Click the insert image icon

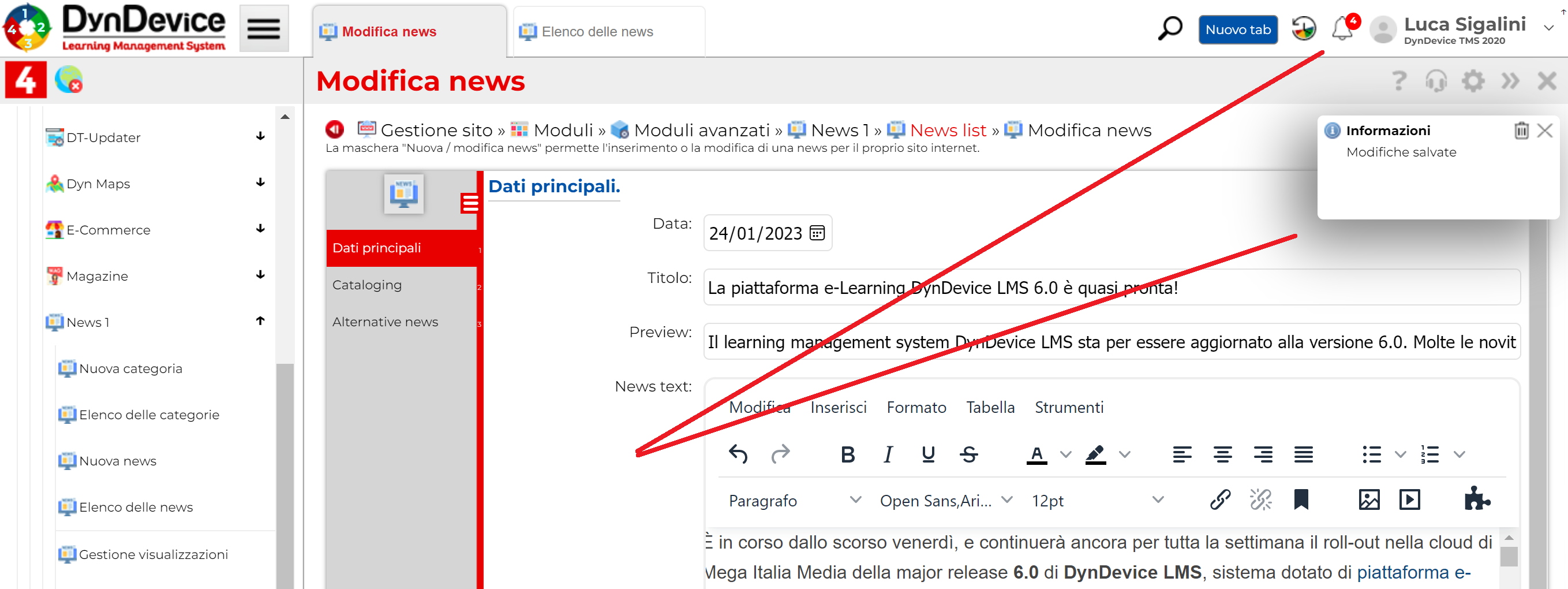[1368, 500]
